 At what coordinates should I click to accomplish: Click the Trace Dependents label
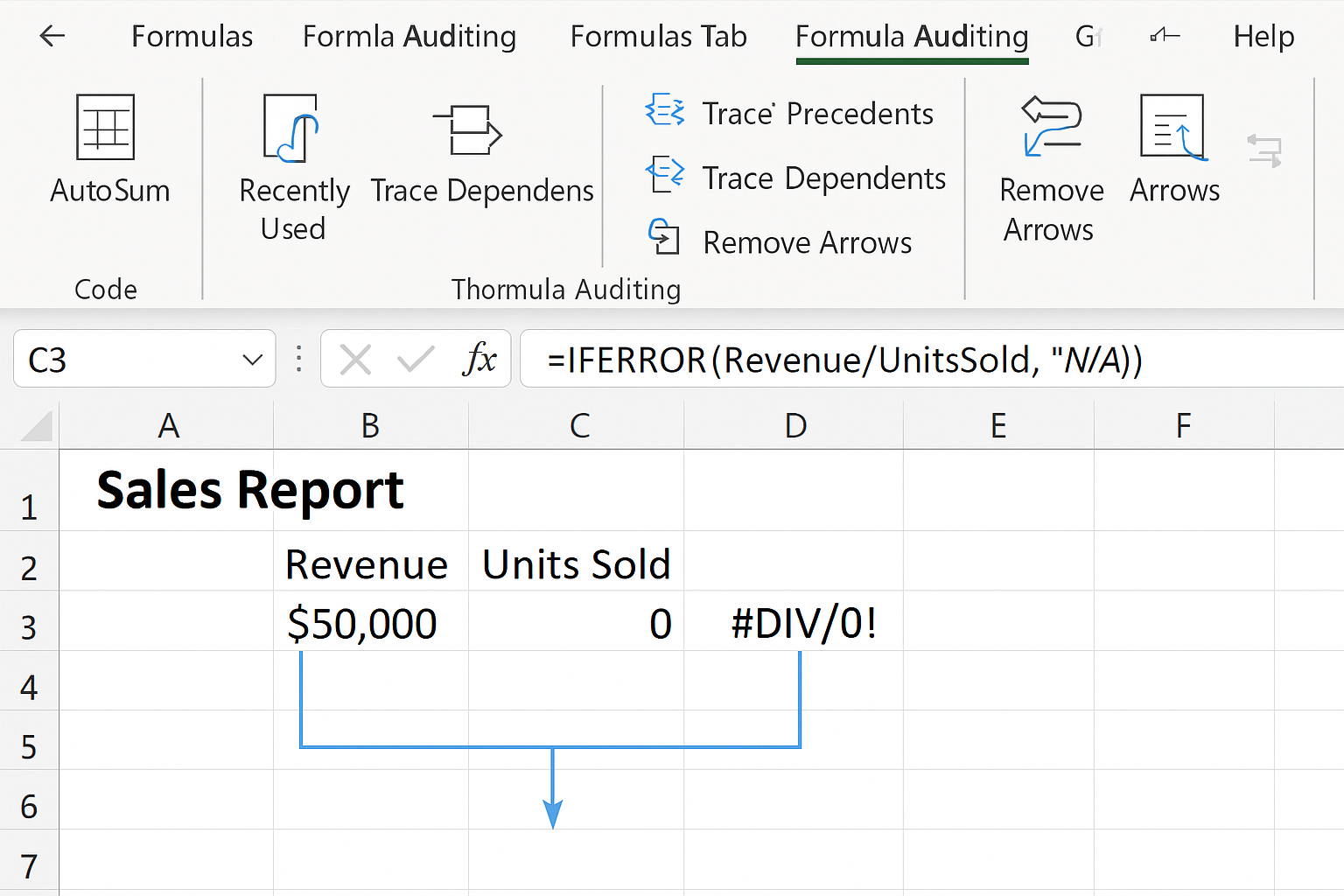[823, 178]
